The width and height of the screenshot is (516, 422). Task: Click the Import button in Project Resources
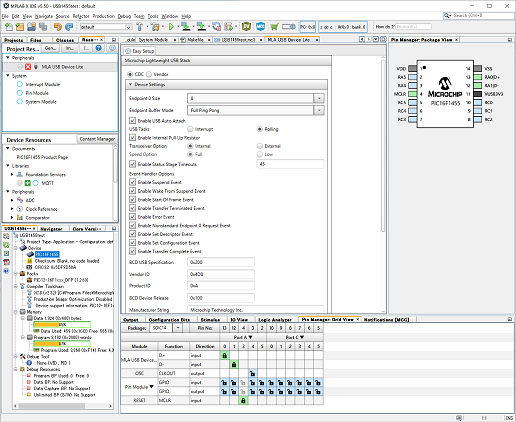69,48
